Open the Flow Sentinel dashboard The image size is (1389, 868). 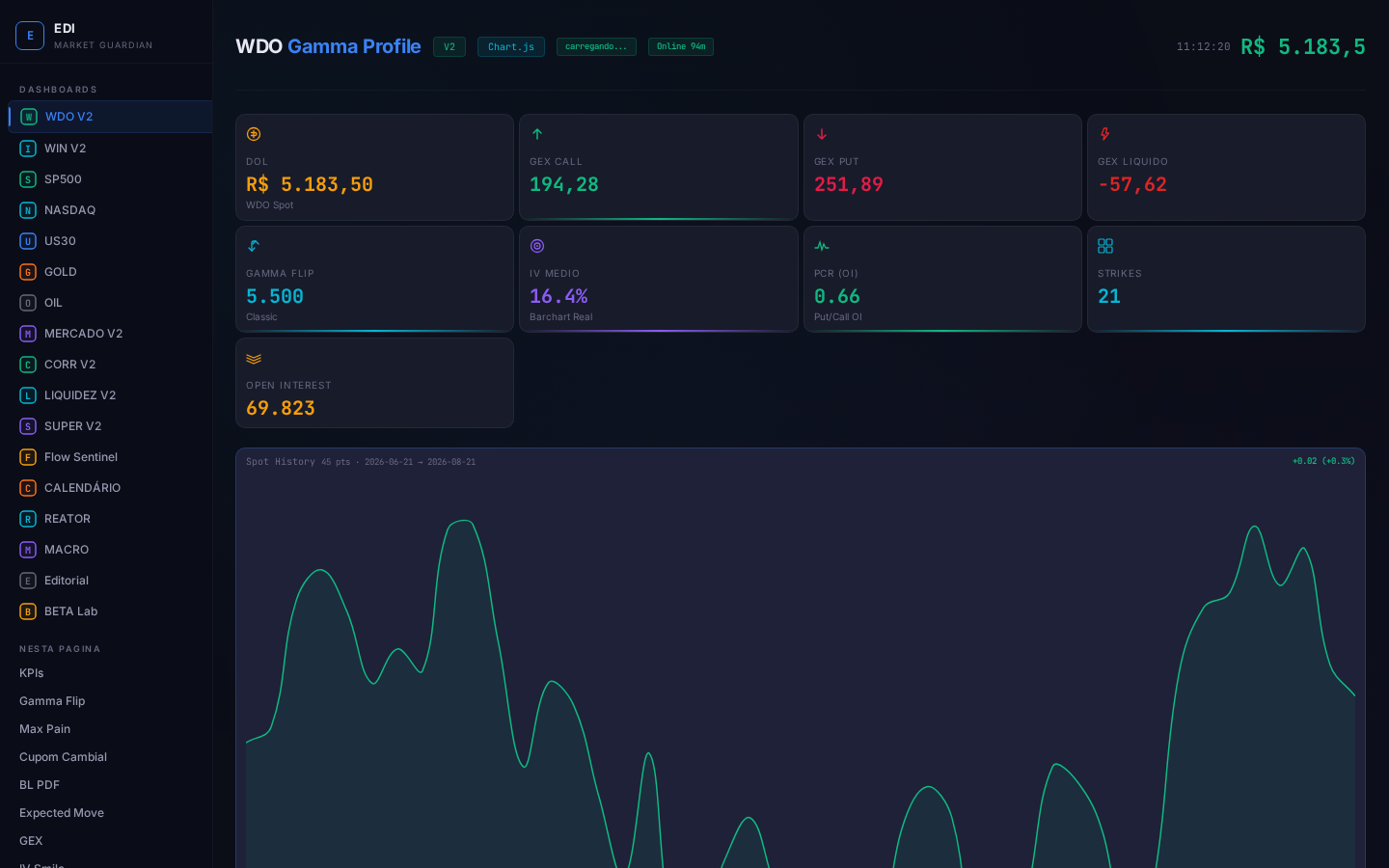coord(110,457)
